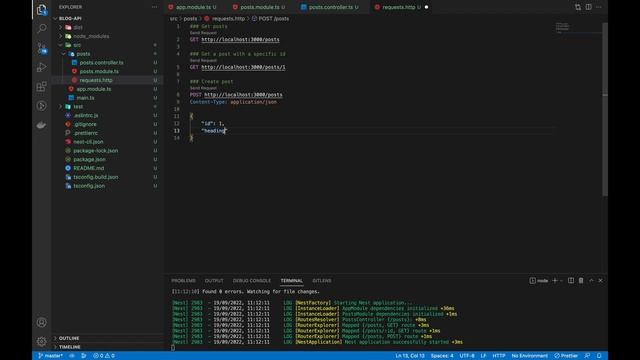This screenshot has height=360, width=640.
Task: Click the master branch indicator
Action: [50, 356]
